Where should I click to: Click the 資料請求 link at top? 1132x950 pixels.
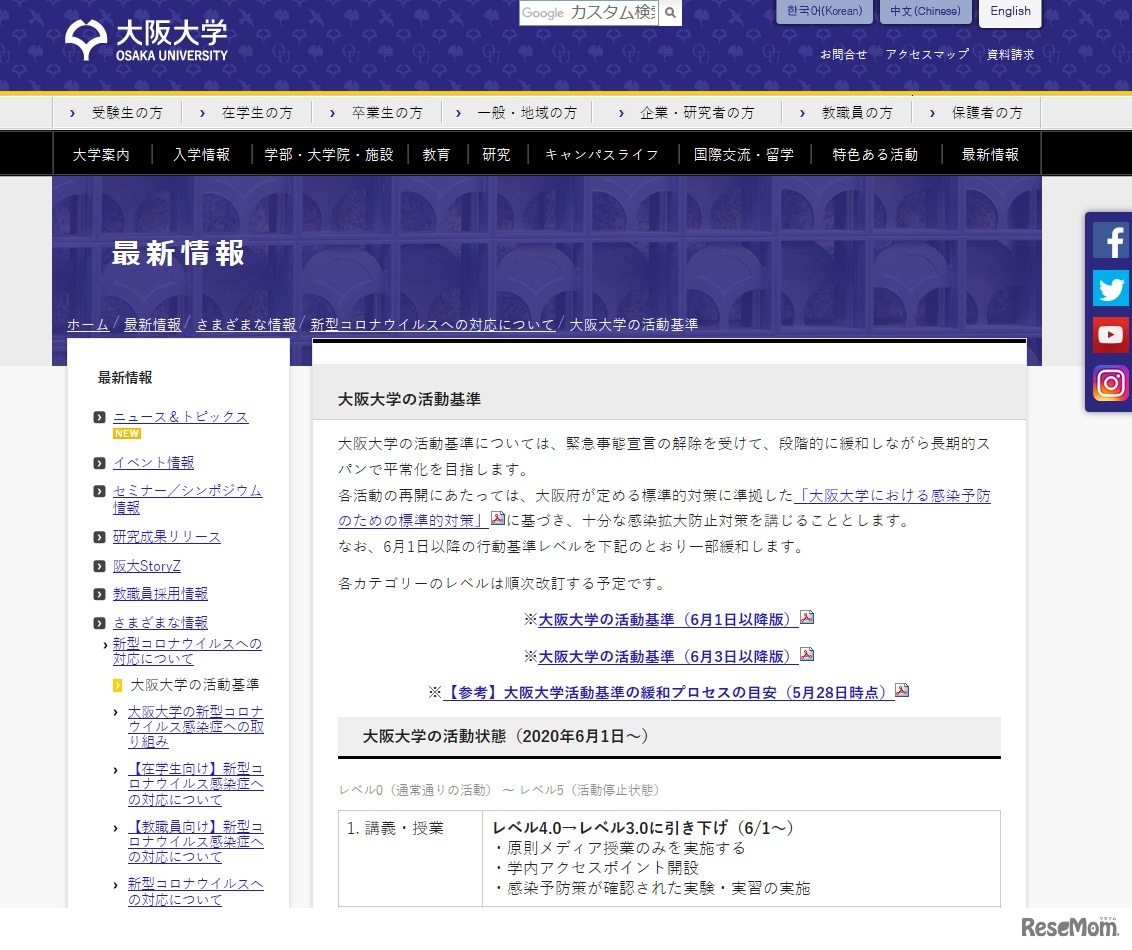click(x=1010, y=54)
